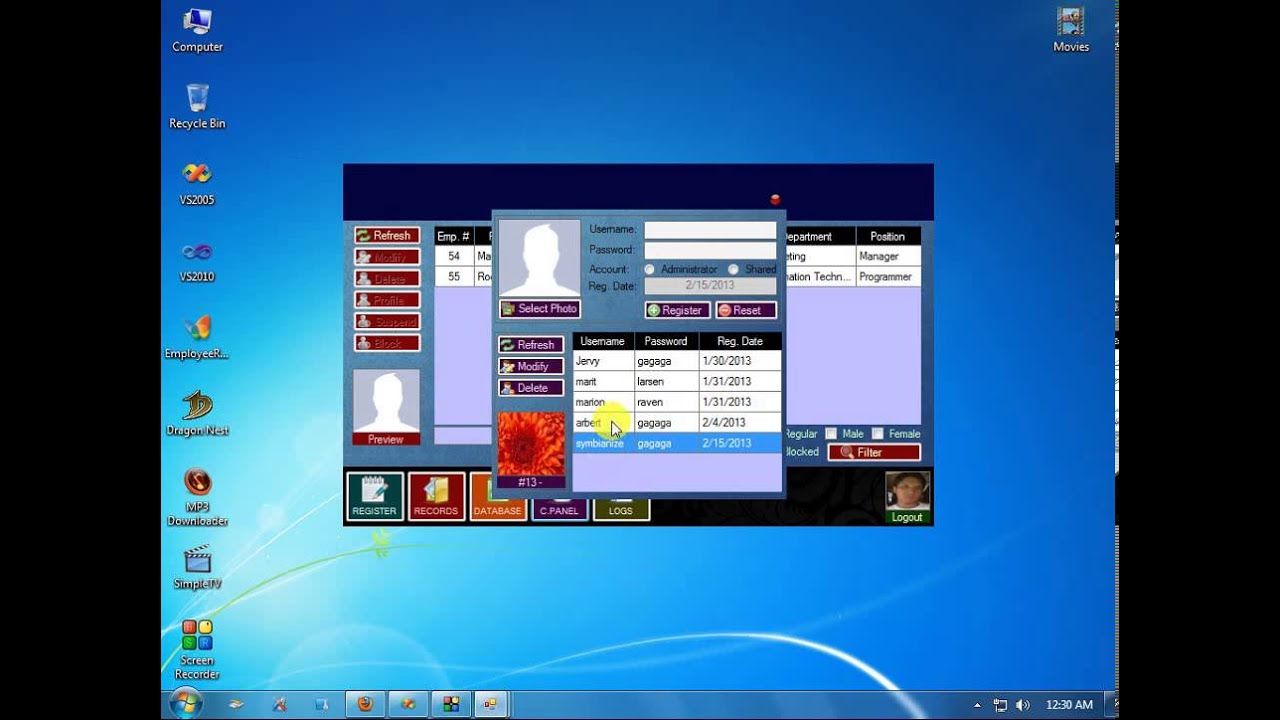1280x720 pixels.
Task: Click the password cell 'raven'
Action: click(x=666, y=402)
